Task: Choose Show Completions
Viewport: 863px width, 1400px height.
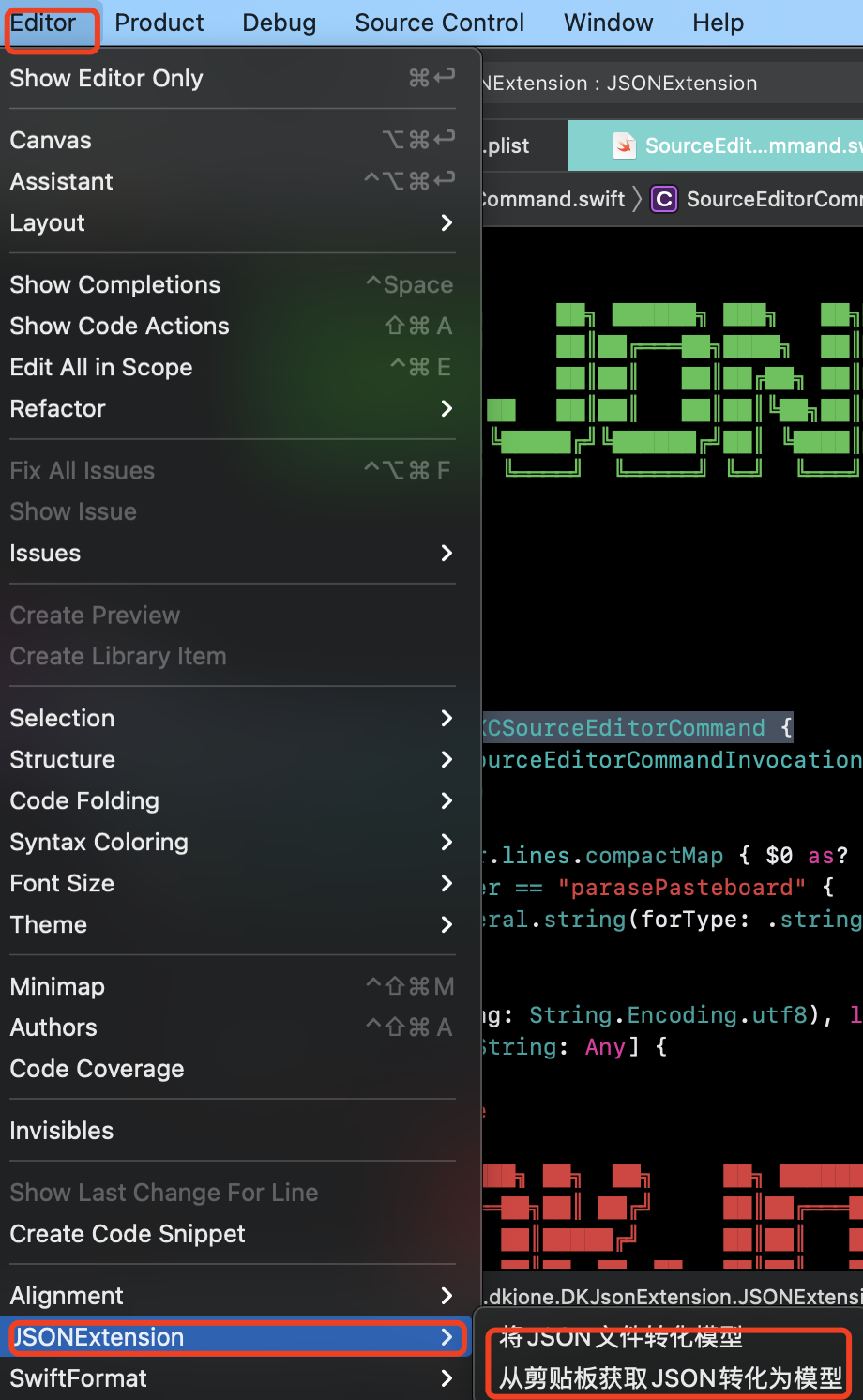Action: [233, 284]
